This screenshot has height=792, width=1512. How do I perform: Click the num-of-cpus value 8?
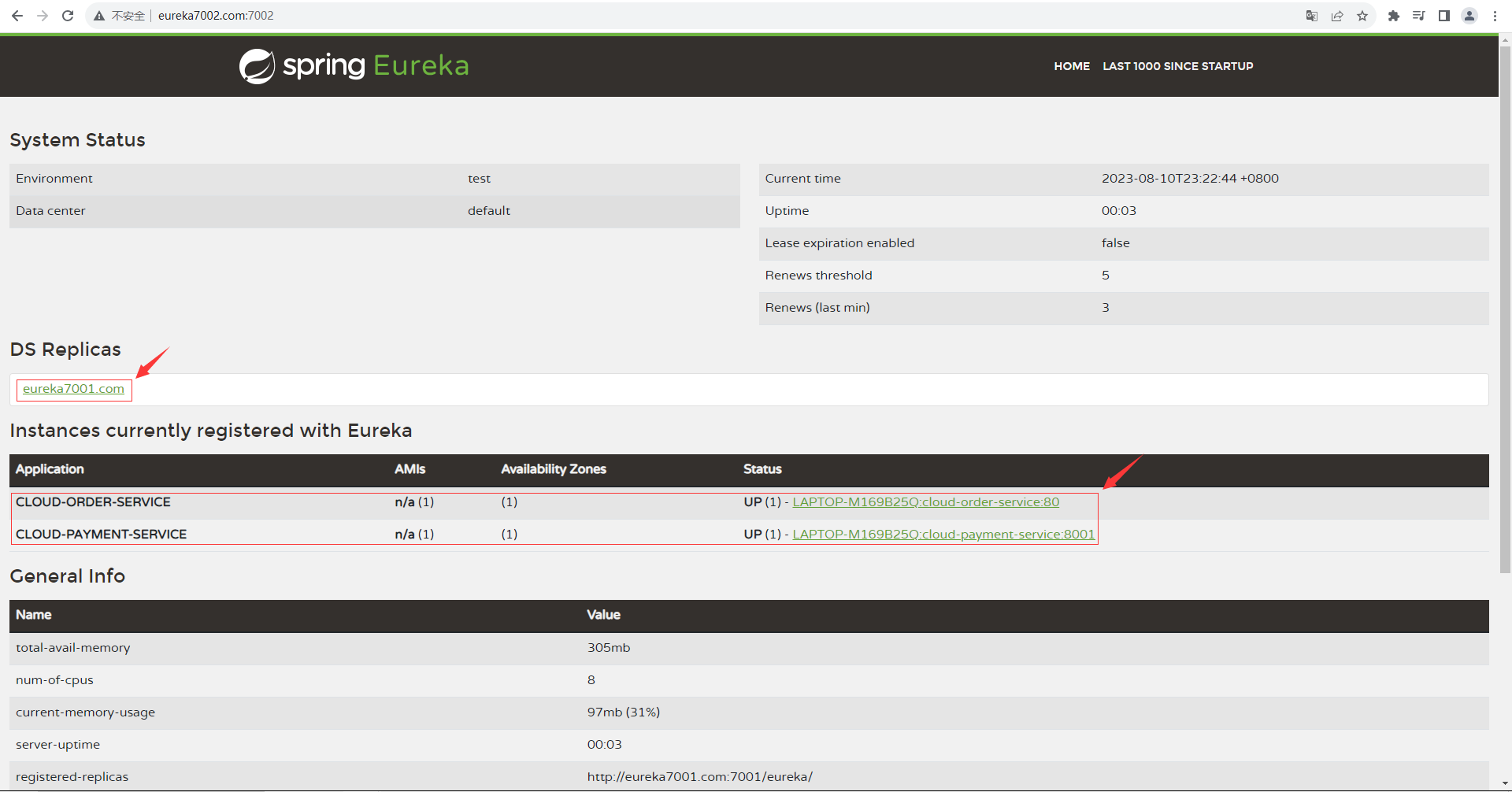coord(591,680)
